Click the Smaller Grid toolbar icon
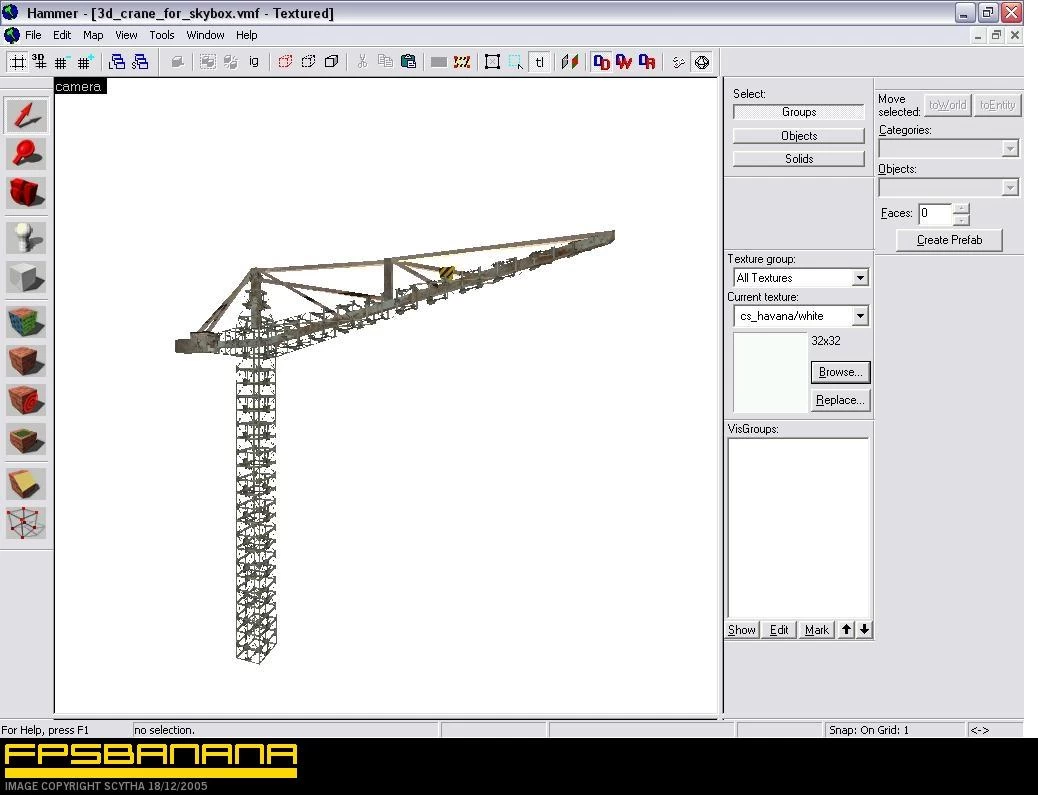This screenshot has height=795, width=1038. click(x=61, y=62)
